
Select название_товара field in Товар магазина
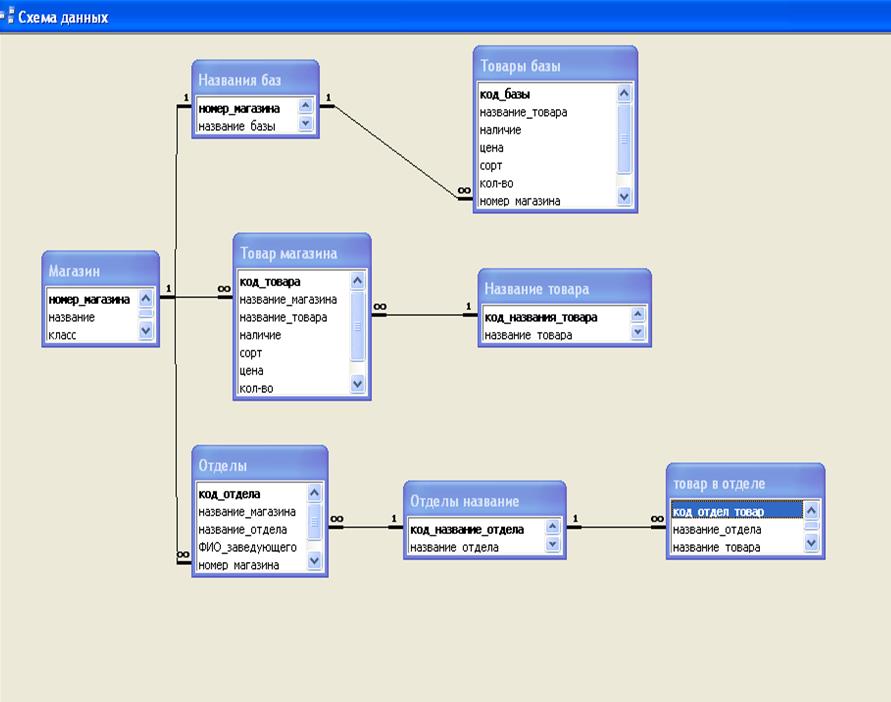(294, 317)
